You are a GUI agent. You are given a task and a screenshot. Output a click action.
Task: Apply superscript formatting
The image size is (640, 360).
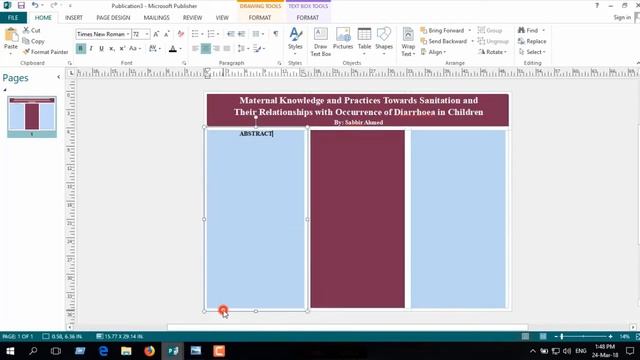click(122, 49)
